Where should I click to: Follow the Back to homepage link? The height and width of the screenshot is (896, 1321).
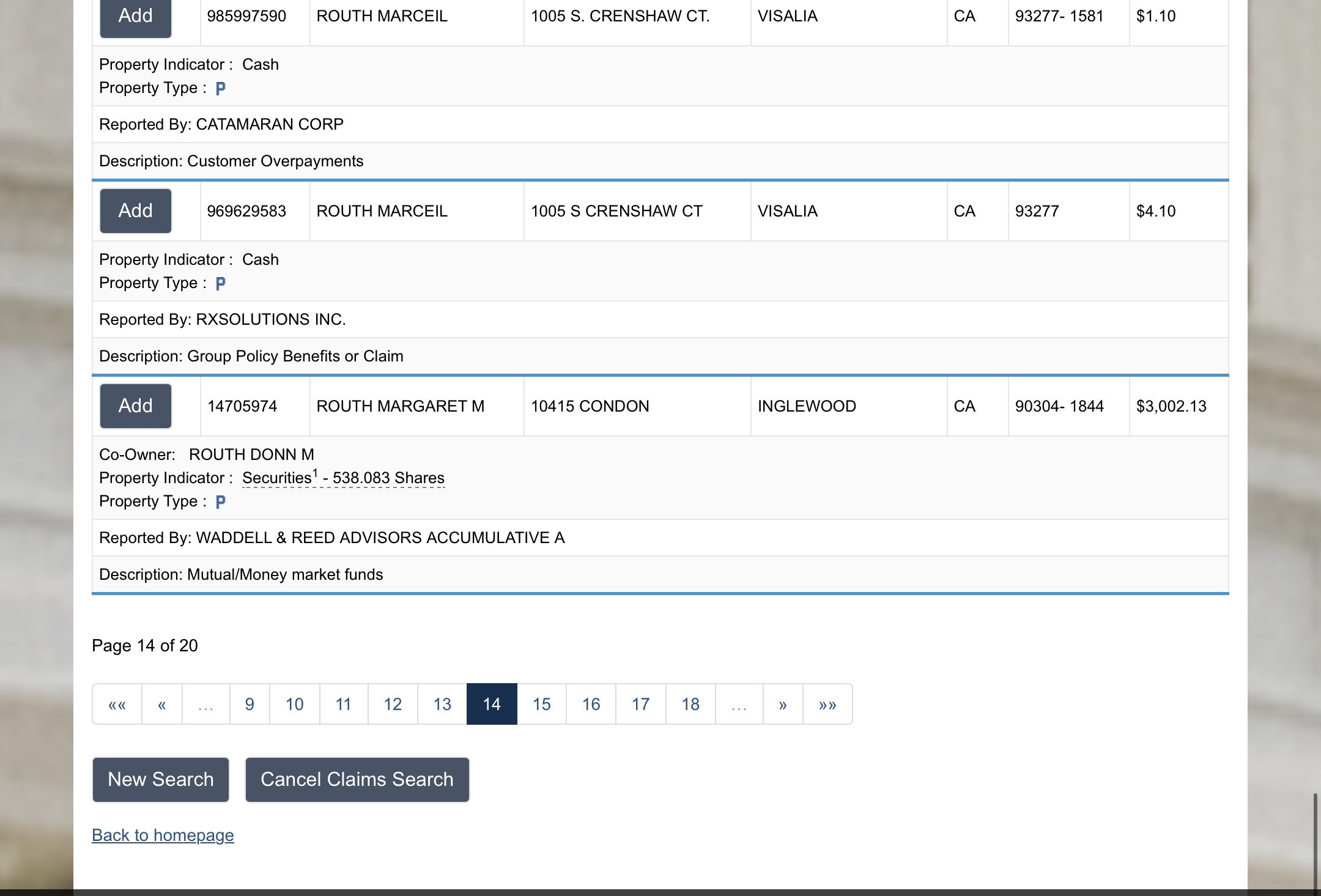(163, 835)
